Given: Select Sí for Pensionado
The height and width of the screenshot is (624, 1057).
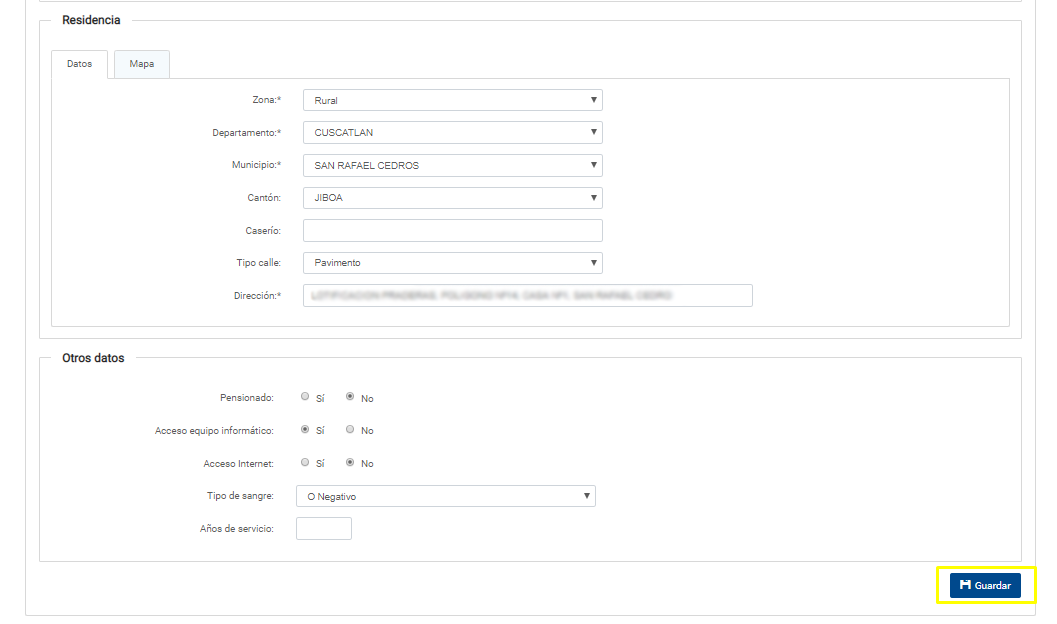Looking at the screenshot, I should 305,397.
